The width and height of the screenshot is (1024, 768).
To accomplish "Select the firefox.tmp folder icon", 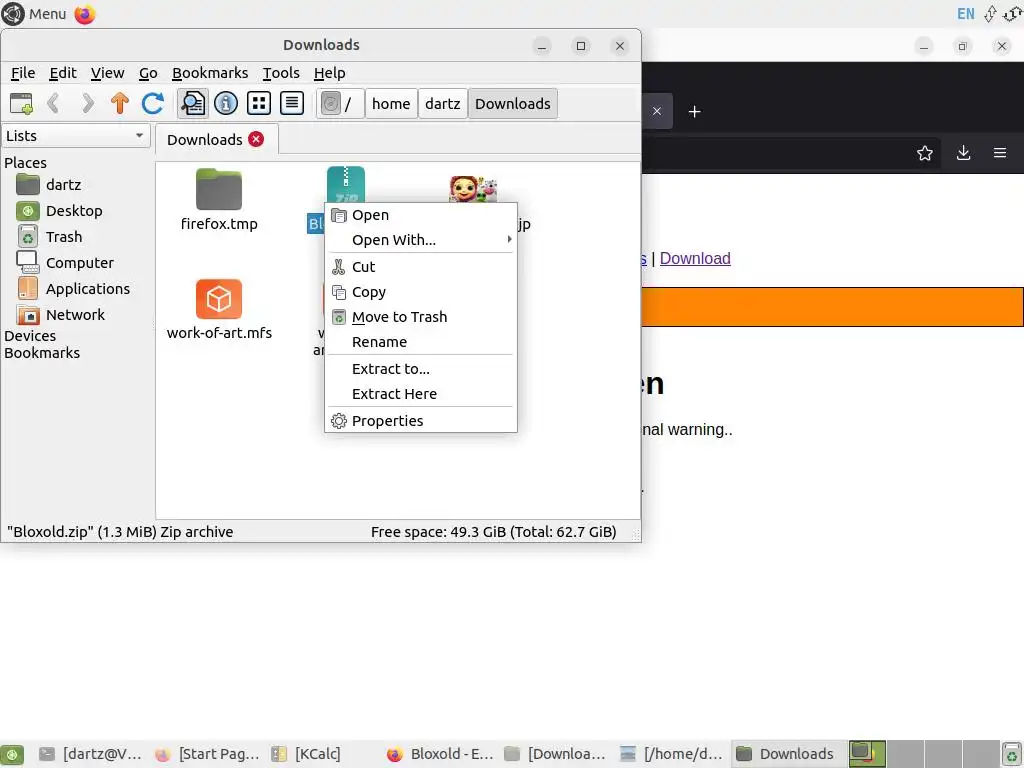I will (219, 189).
